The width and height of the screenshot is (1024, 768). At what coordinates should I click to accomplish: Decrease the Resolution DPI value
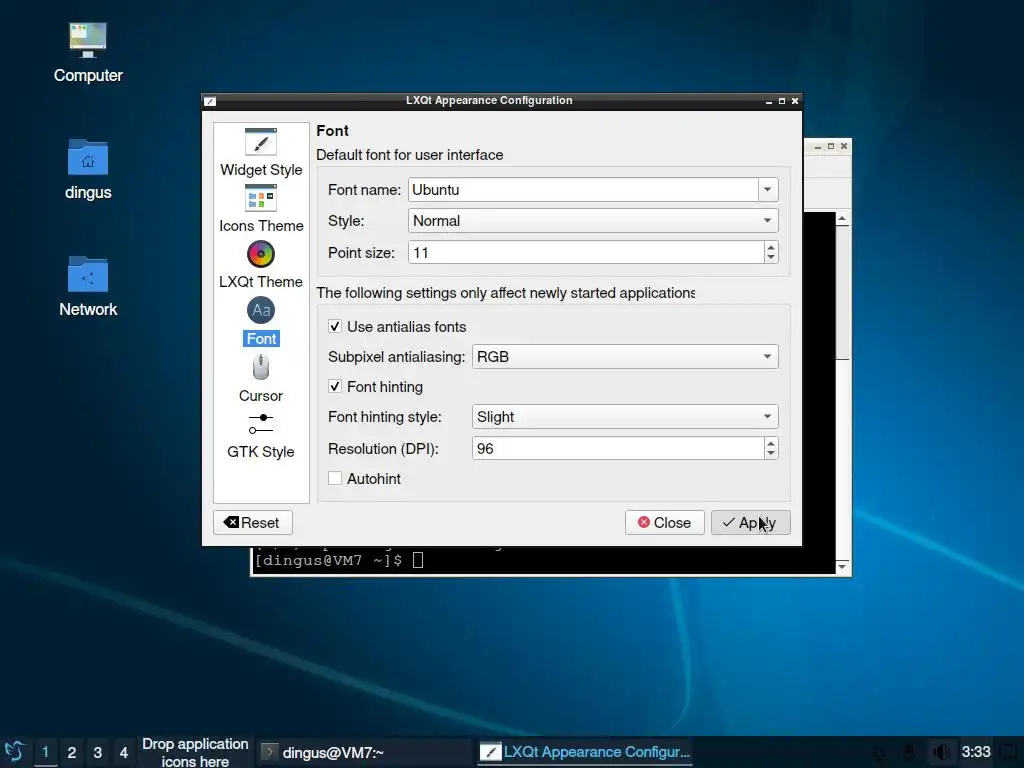click(x=771, y=454)
